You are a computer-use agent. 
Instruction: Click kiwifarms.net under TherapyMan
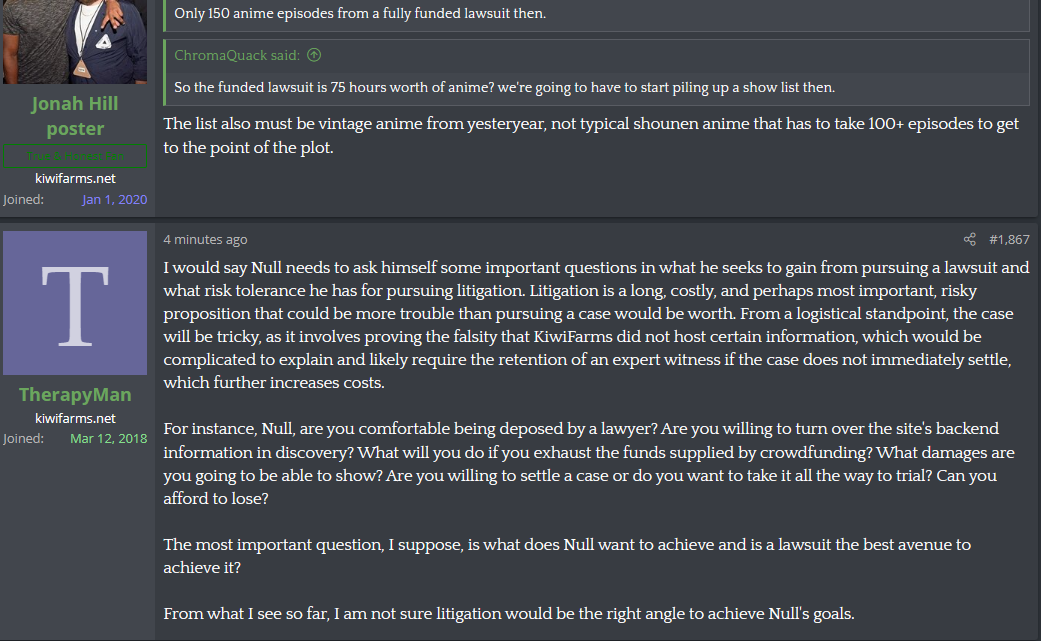[x=75, y=418]
